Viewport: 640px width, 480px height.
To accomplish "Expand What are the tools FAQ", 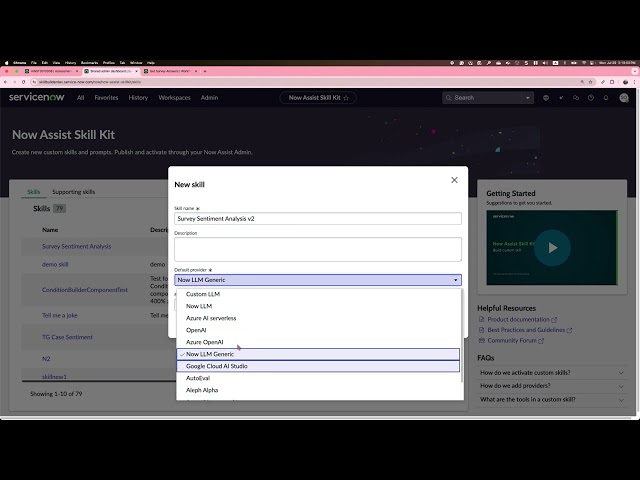I will (x=552, y=399).
